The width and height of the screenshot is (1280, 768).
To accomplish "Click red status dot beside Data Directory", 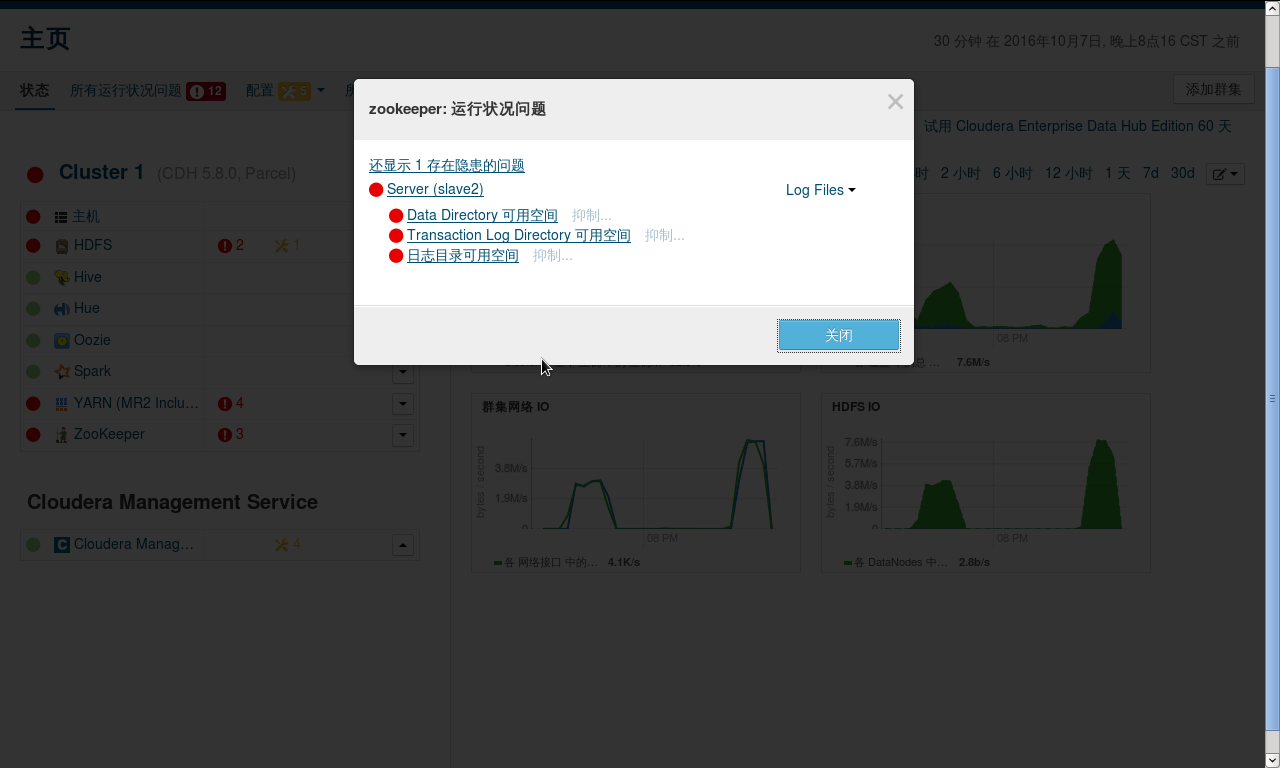I will click(x=396, y=216).
